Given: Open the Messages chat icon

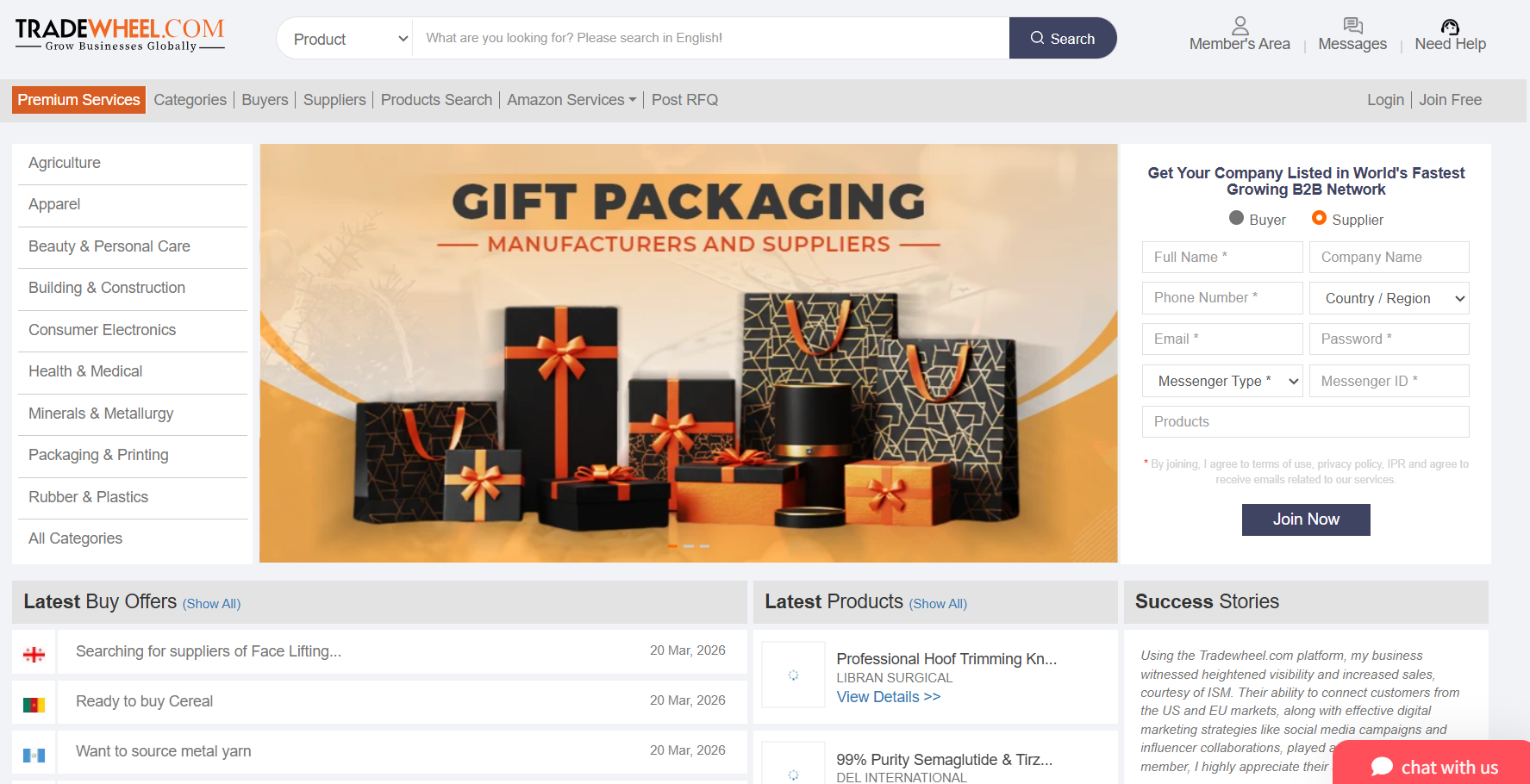Looking at the screenshot, I should 1352,26.
